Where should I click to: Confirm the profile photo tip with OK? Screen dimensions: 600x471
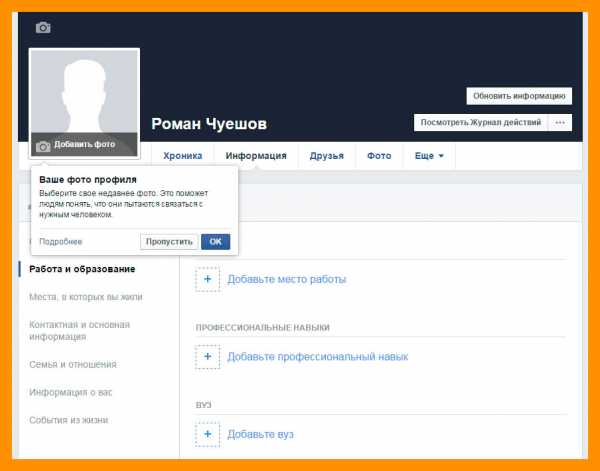(x=215, y=242)
